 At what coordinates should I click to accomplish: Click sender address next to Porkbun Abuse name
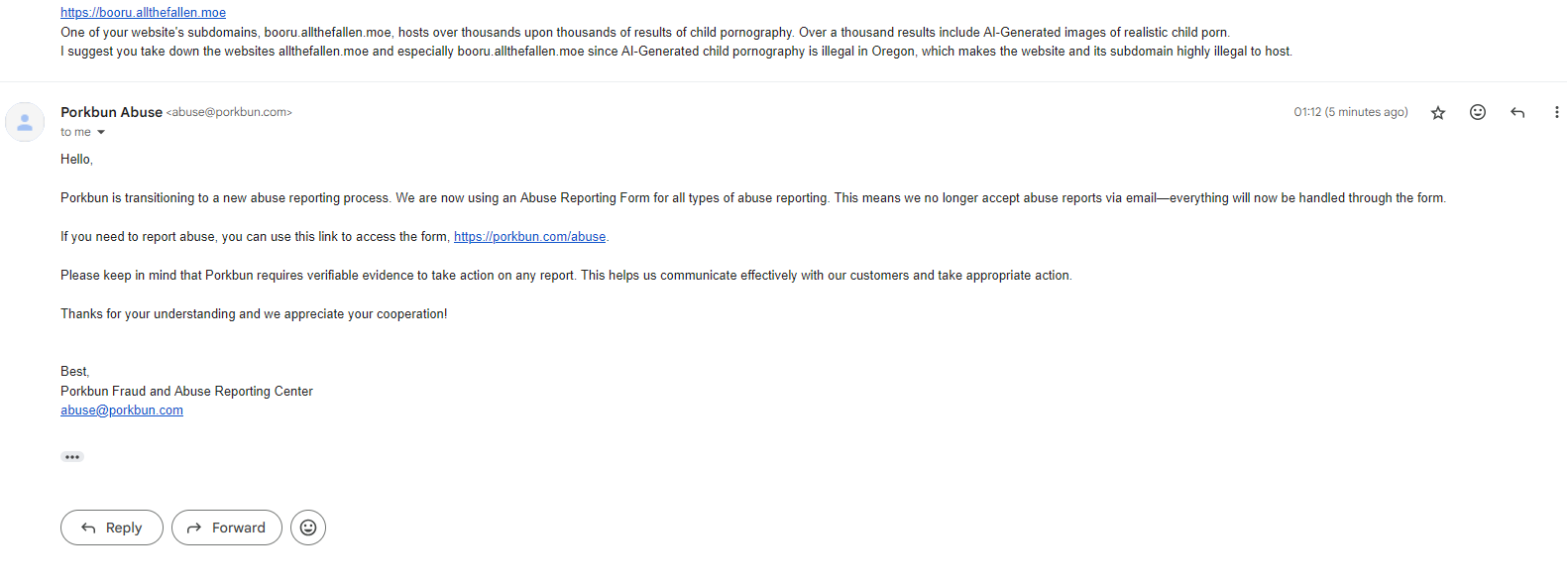click(229, 112)
